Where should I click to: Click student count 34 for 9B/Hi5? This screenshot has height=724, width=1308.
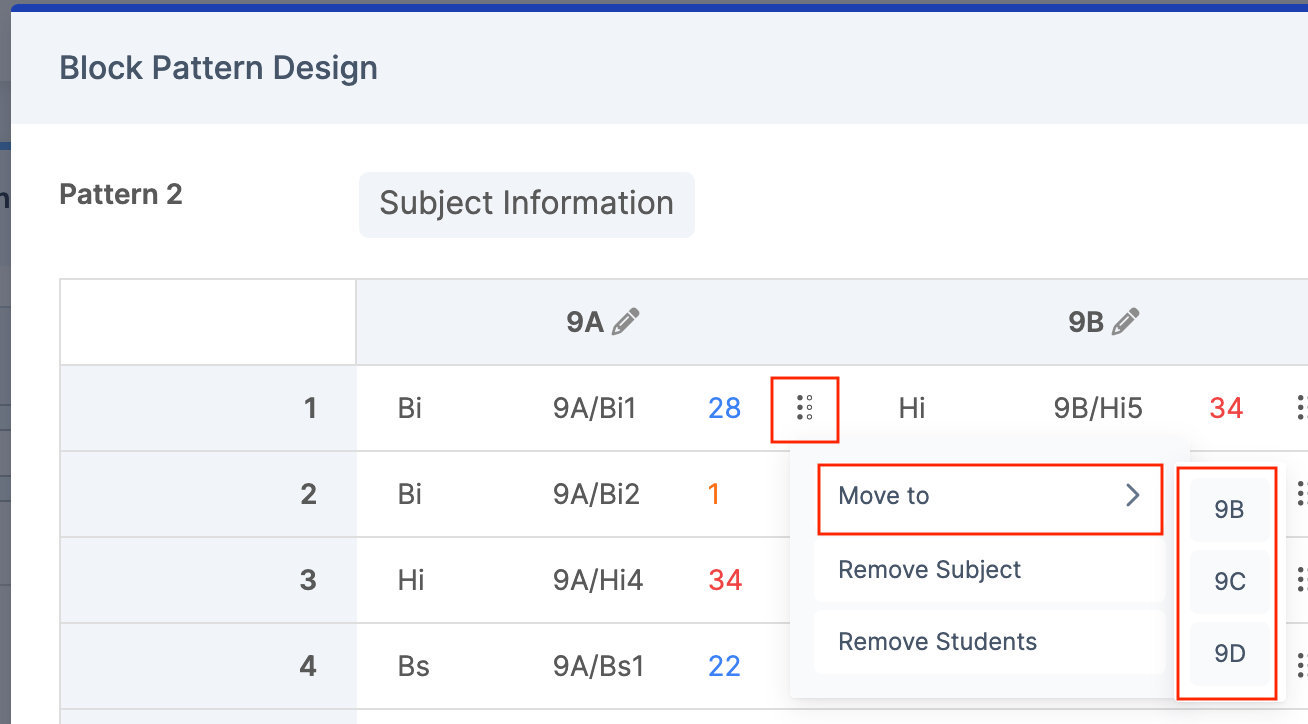point(1226,408)
